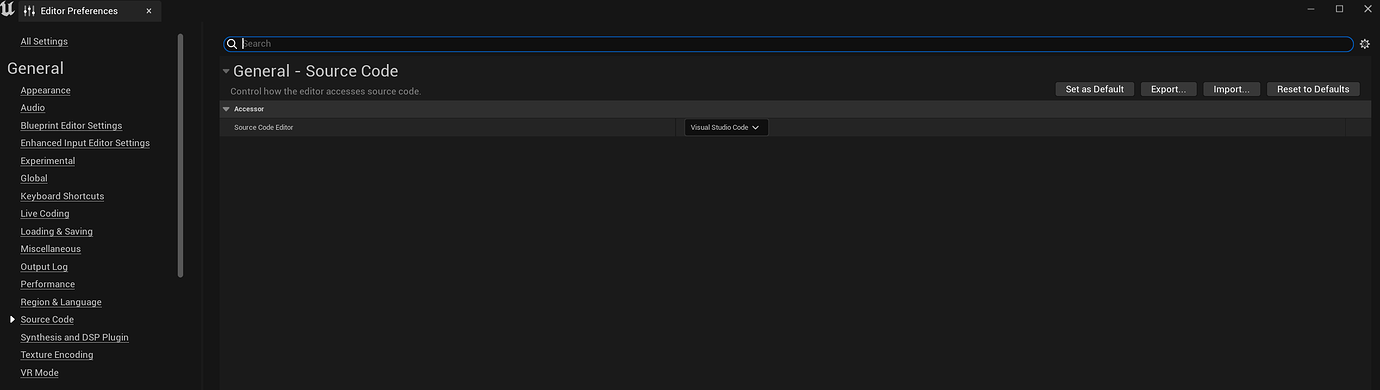Click the Source Code Editor row label
Image resolution: width=1380 pixels, height=390 pixels.
click(263, 128)
